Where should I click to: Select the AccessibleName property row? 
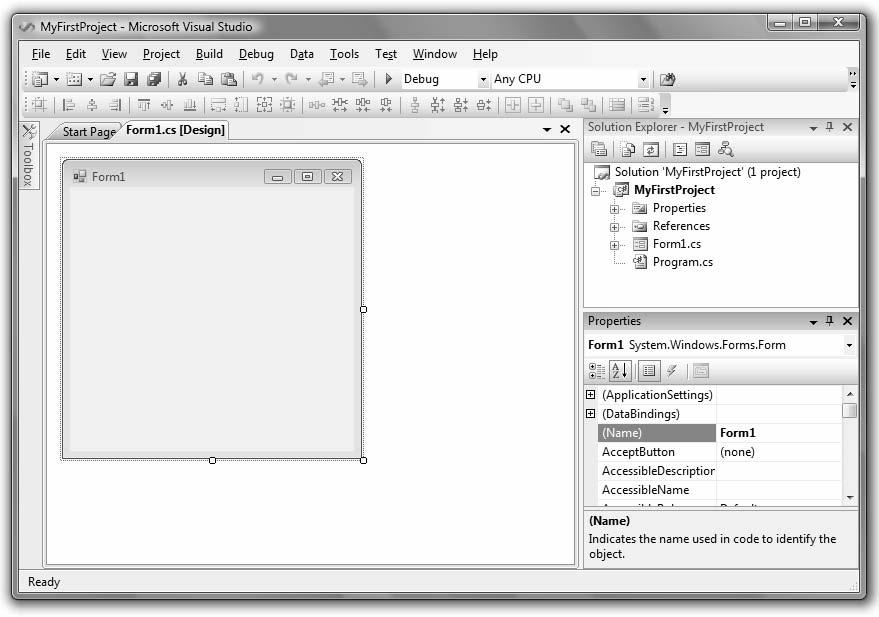tap(719, 490)
